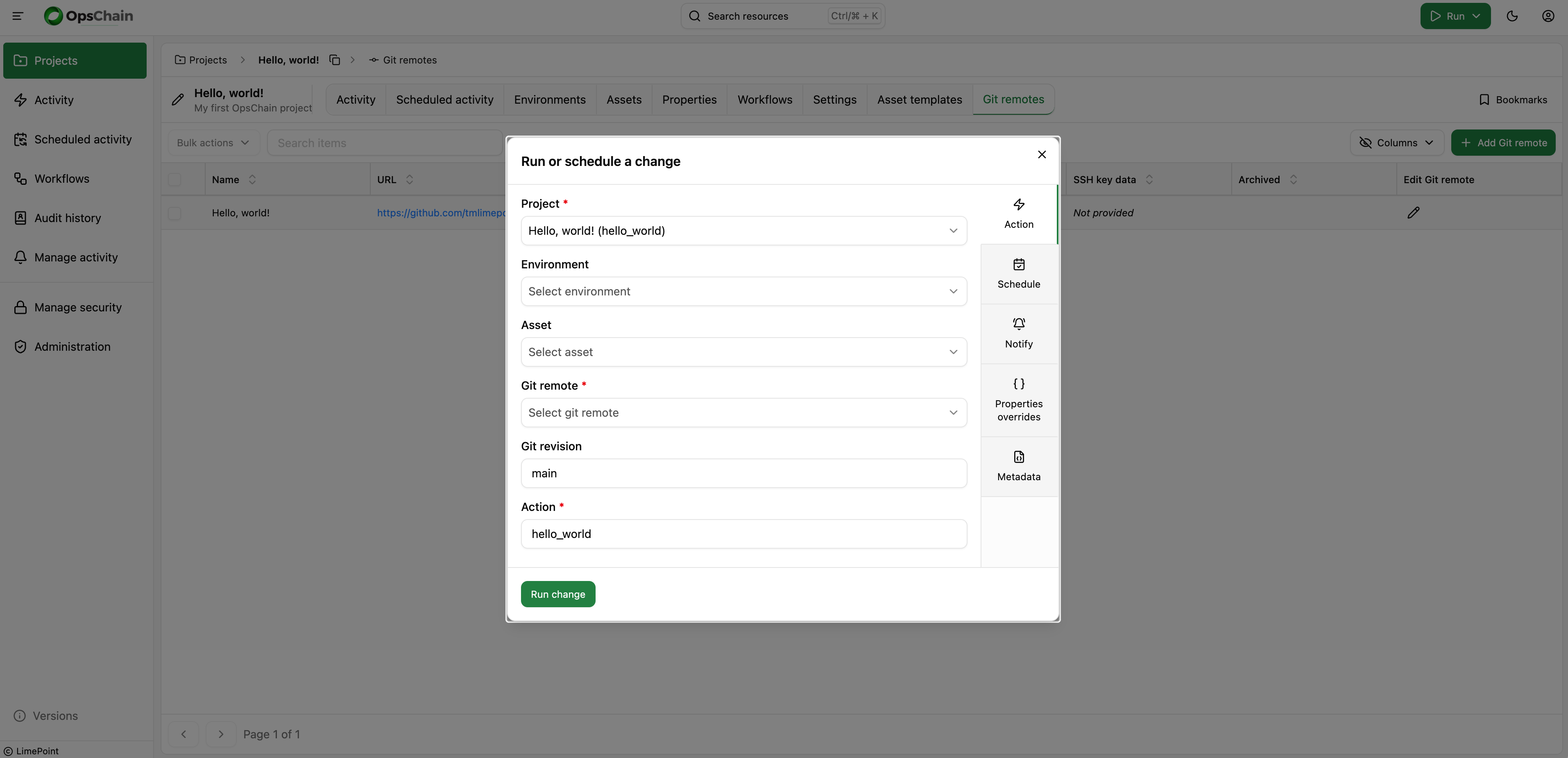Screen dimensions: 1568x758
Task: Open the GitHub URL link in table
Action: 441,213
